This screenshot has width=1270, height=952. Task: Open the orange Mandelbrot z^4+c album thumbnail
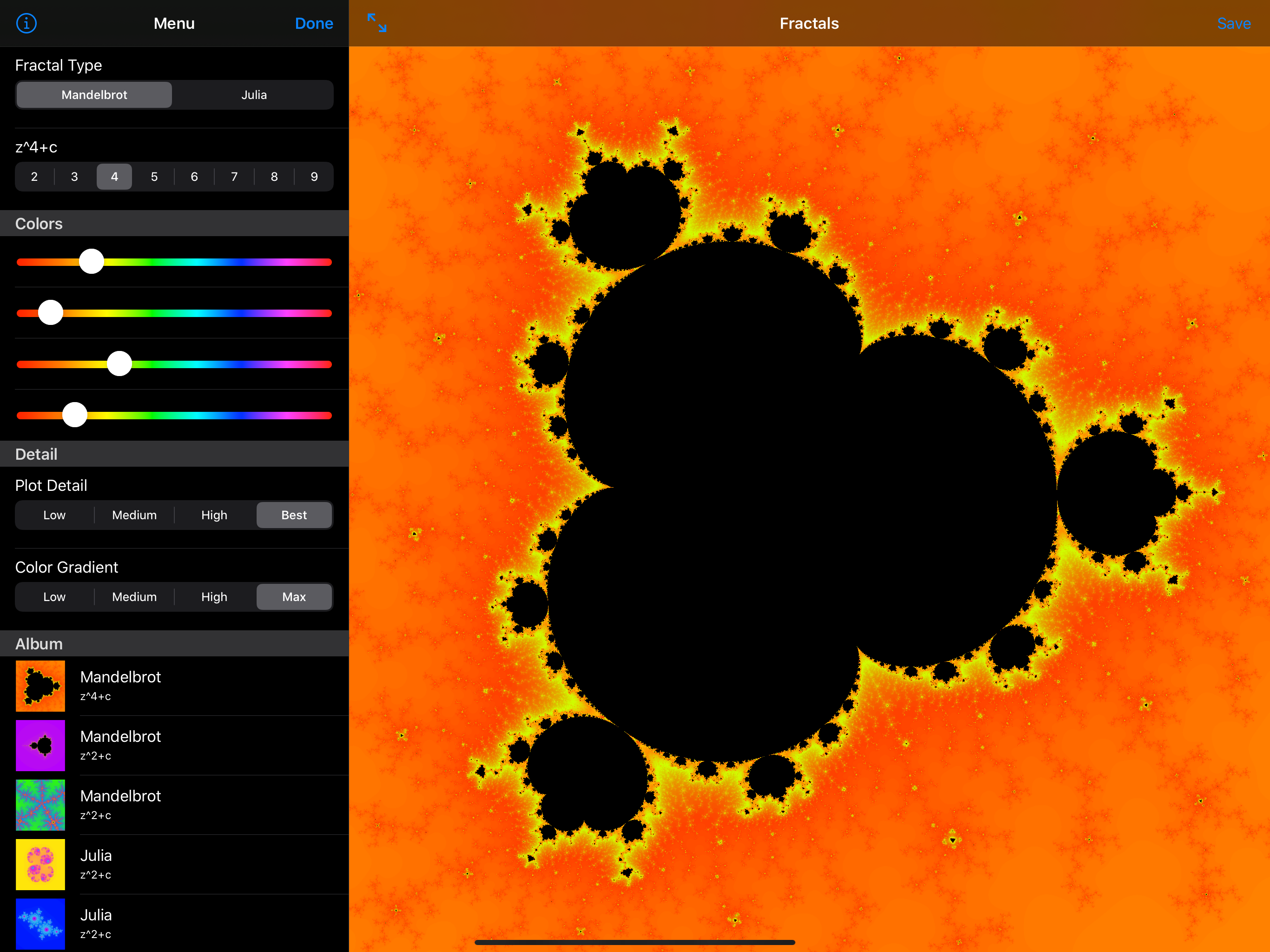(x=40, y=686)
